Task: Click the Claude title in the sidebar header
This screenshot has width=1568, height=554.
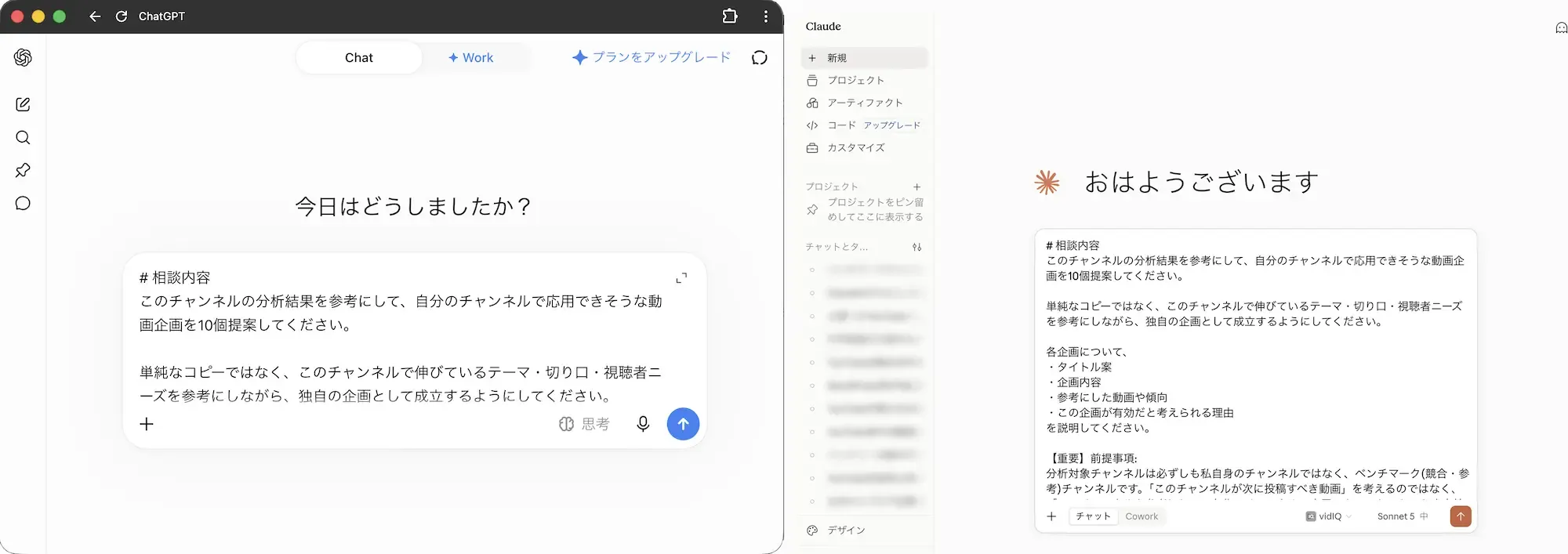Action: (823, 26)
